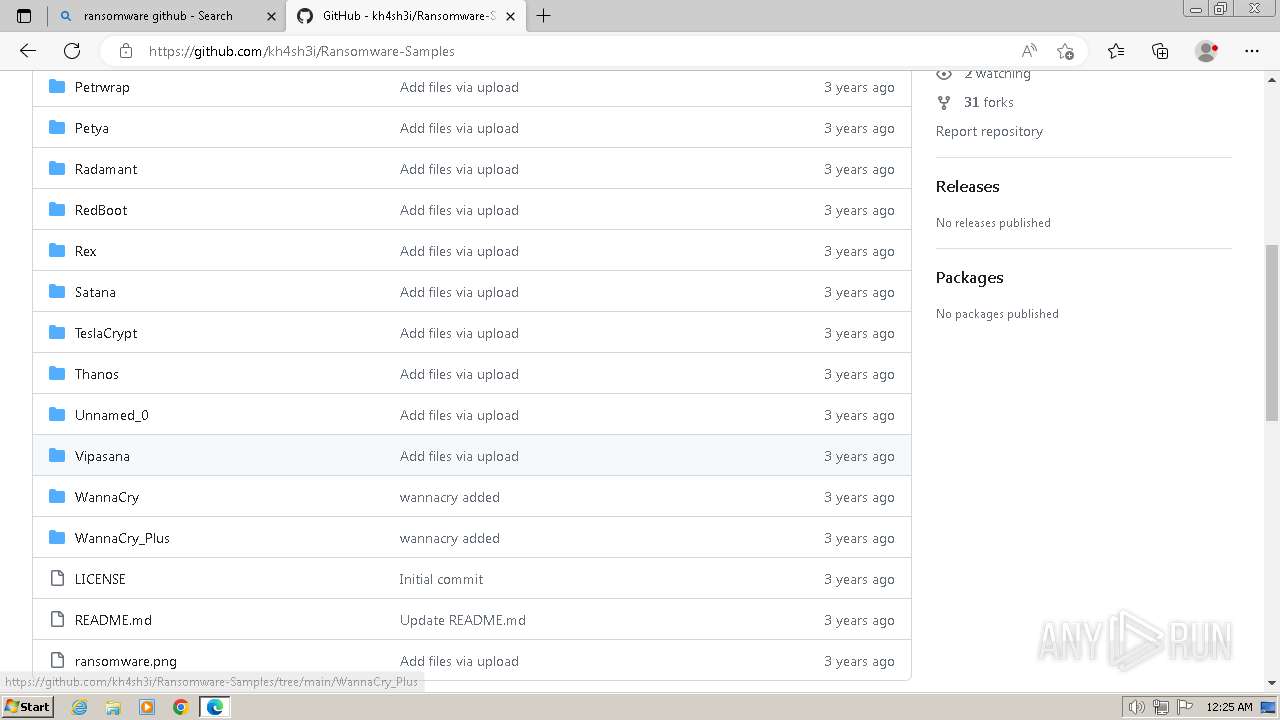Open the "Update README.md" commit link

point(463,620)
